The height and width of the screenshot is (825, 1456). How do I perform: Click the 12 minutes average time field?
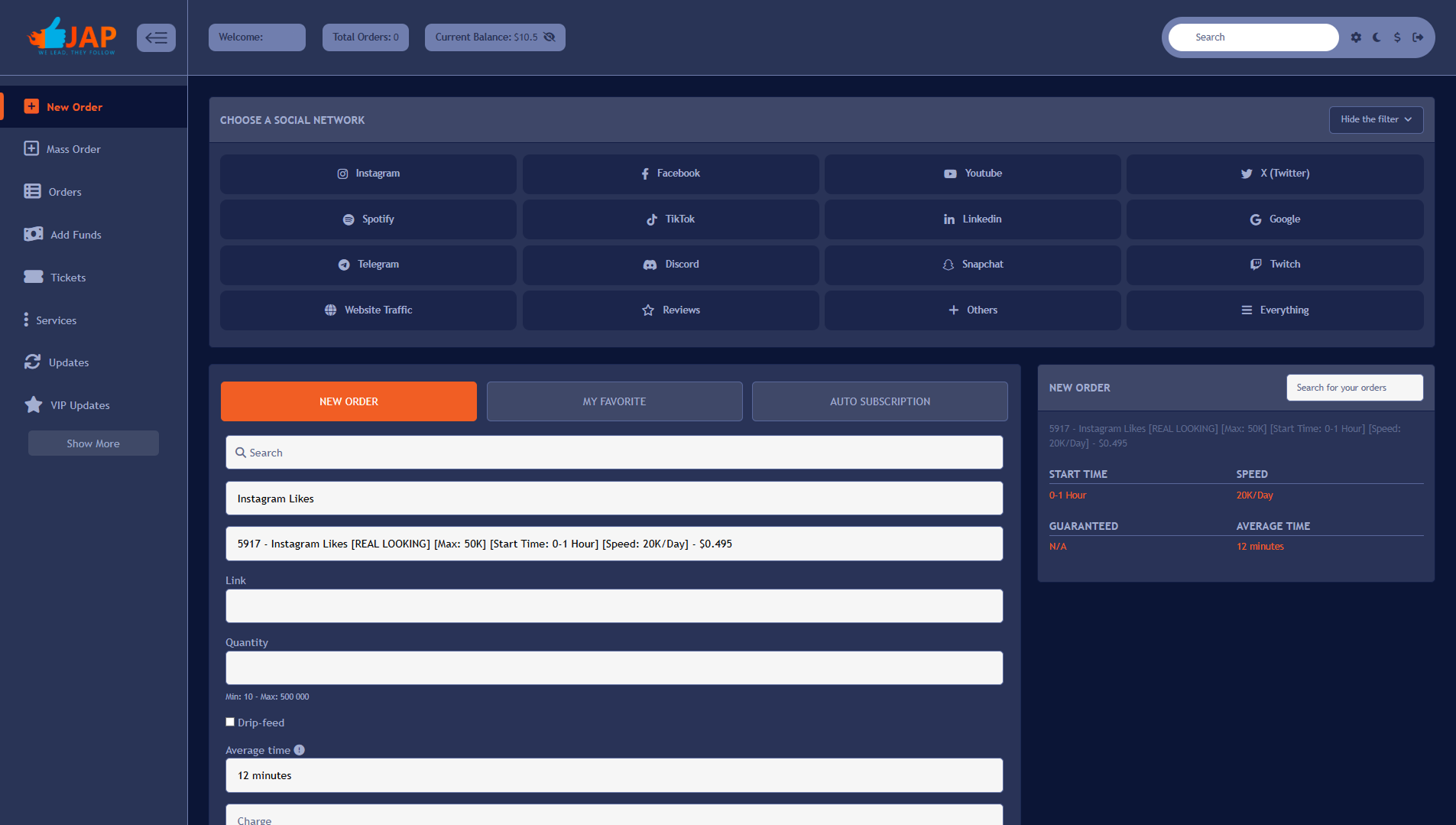pos(614,775)
